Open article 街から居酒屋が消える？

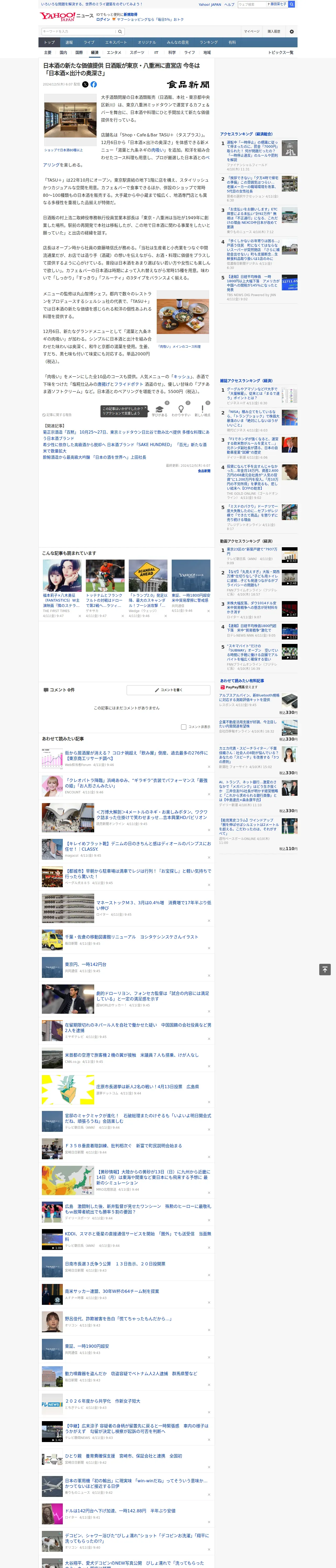click(x=137, y=756)
